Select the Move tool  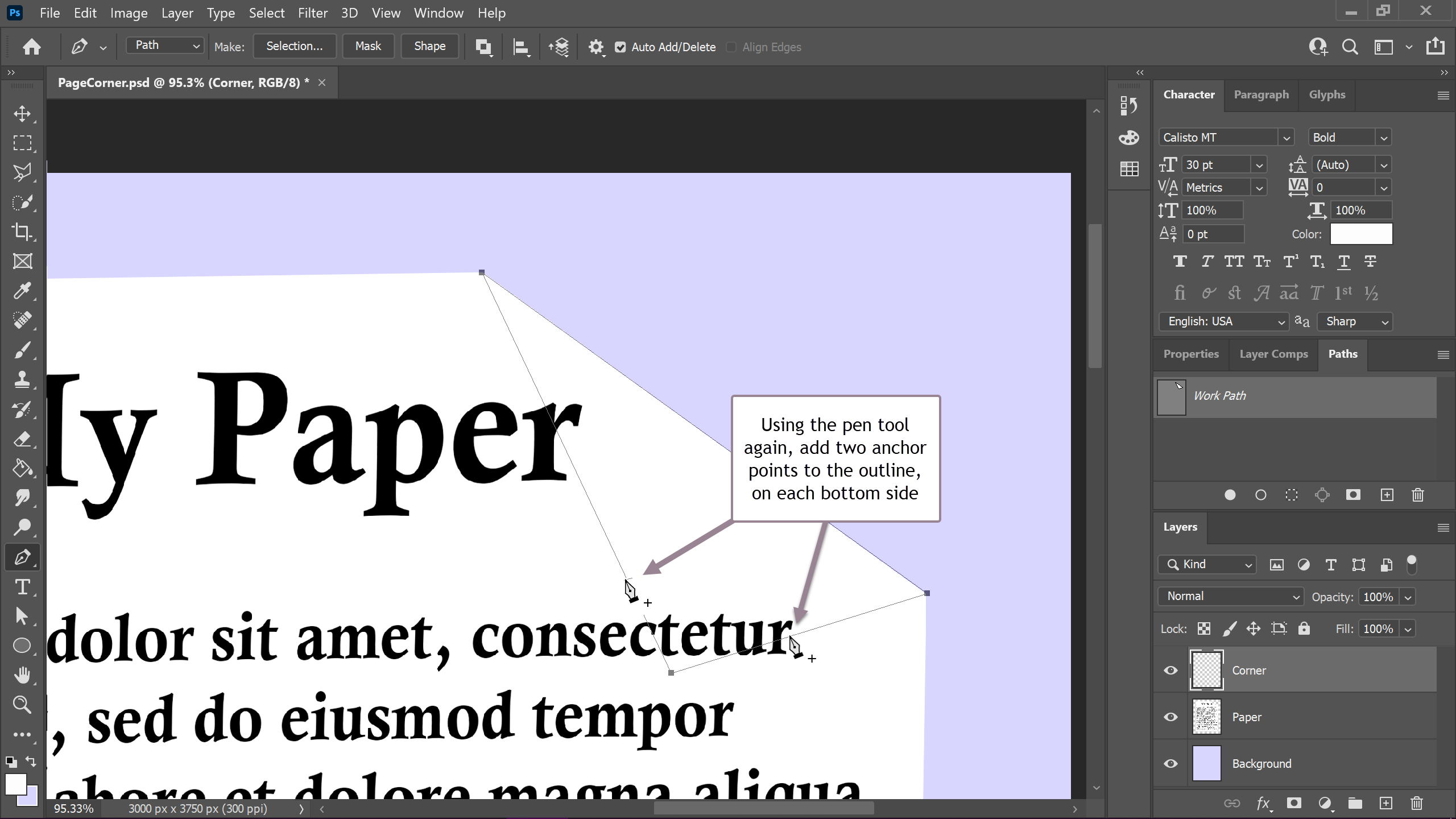tap(22, 113)
